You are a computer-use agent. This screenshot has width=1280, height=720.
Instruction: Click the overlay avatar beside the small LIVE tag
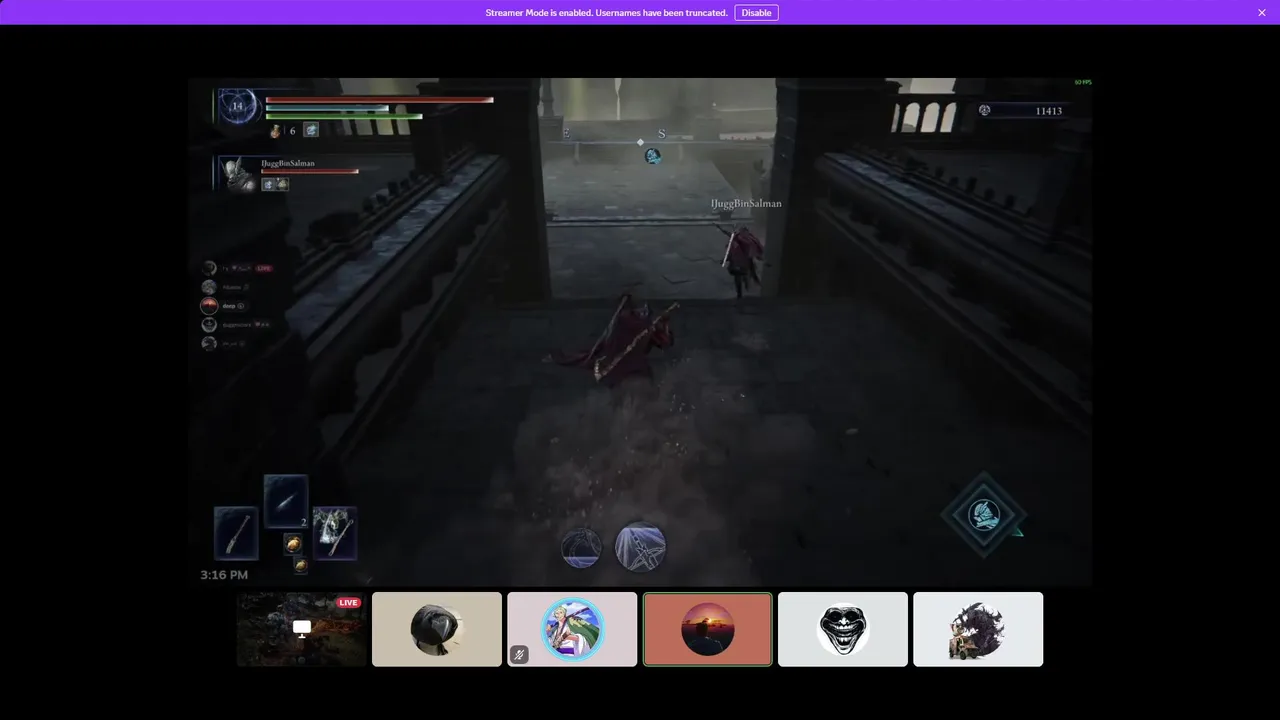pyautogui.click(x=209, y=268)
